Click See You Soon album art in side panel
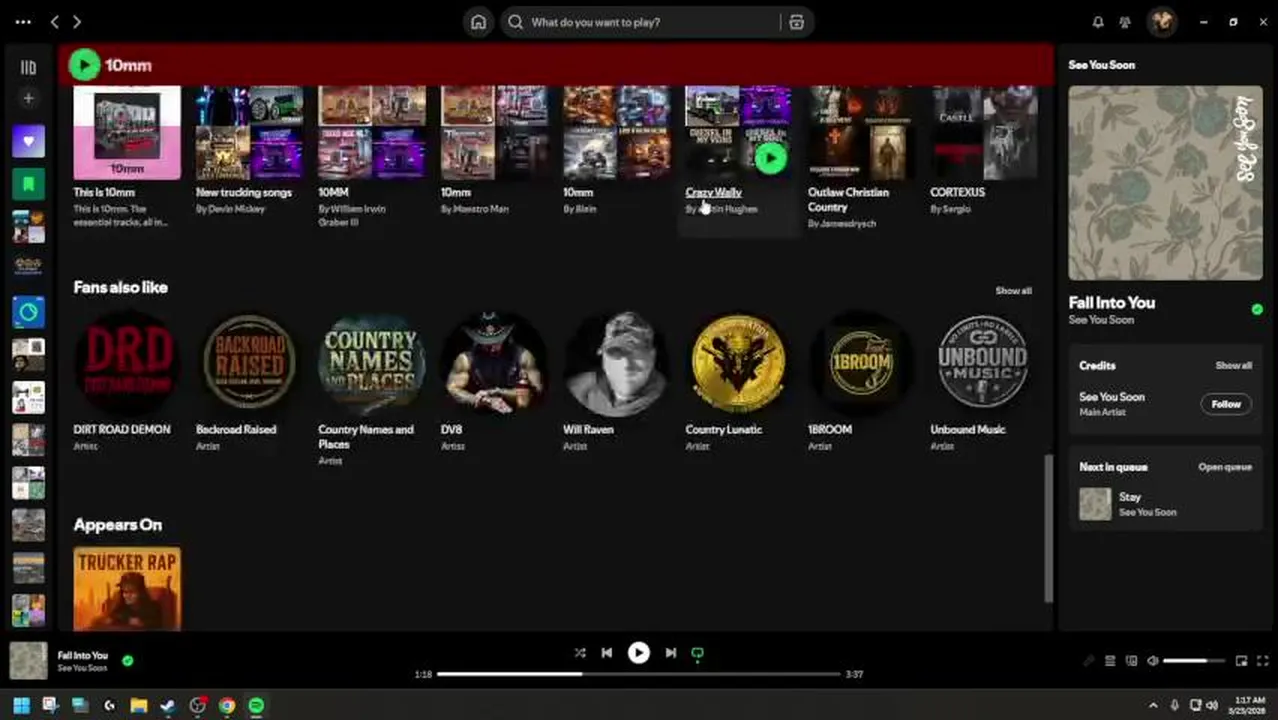The height and width of the screenshot is (720, 1278). tap(1165, 183)
